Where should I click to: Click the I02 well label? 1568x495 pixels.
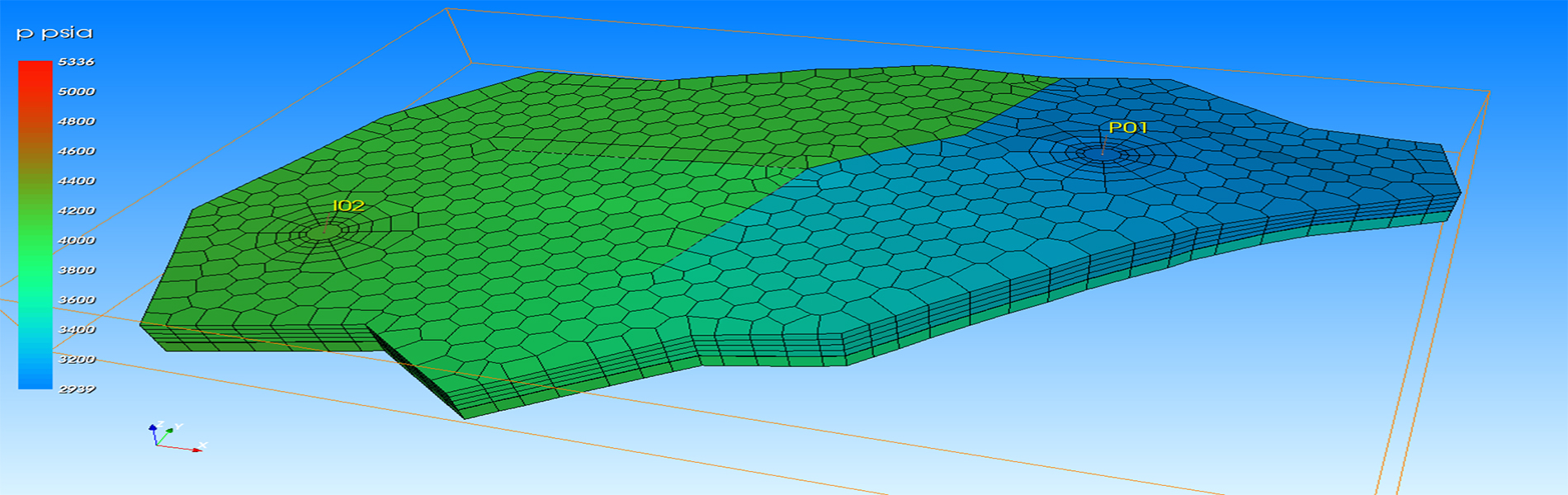click(348, 205)
